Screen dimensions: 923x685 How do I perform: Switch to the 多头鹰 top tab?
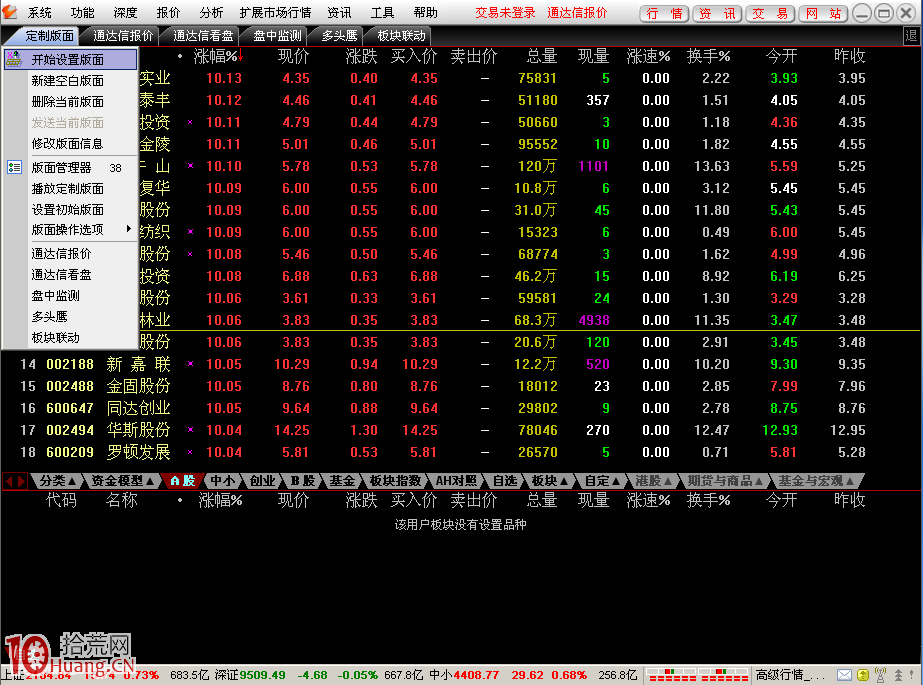pos(340,36)
